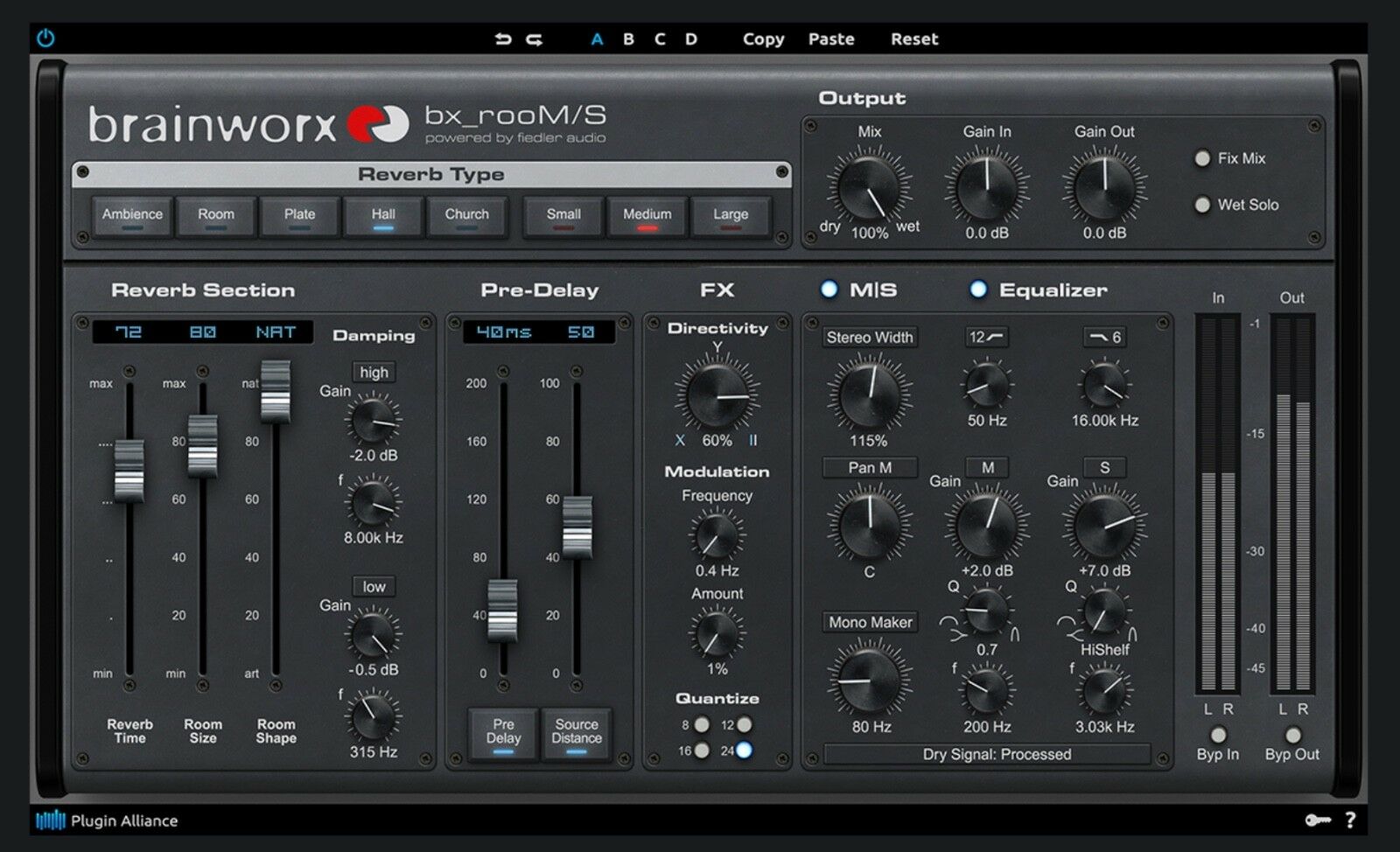Click the 50 Hz high-pass filter knob
1400x852 pixels.
pyautogui.click(x=987, y=385)
